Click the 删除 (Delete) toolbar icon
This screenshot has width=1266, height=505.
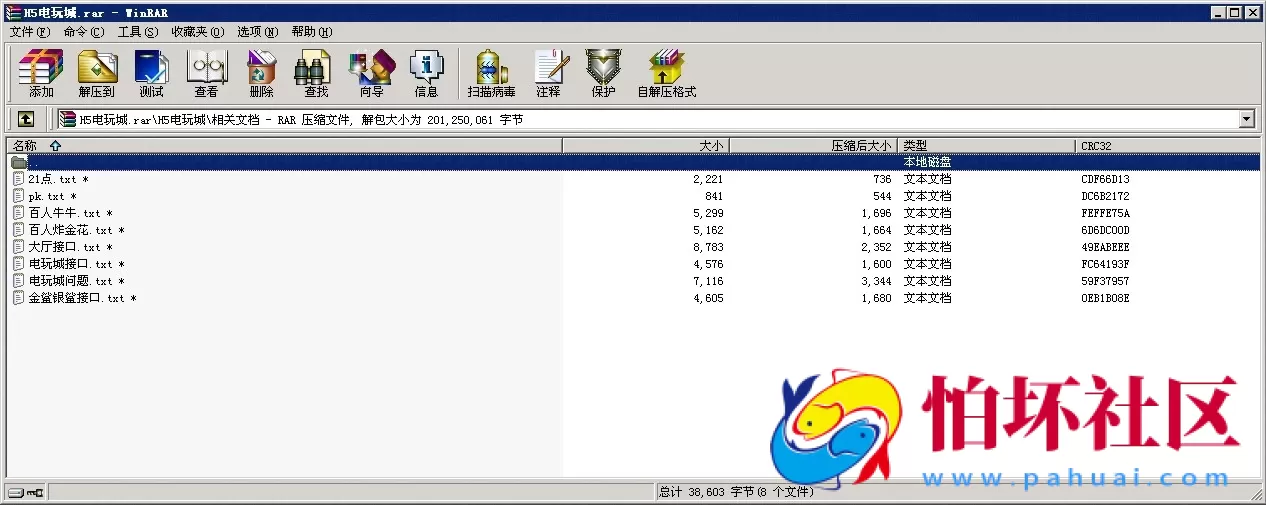(x=261, y=73)
